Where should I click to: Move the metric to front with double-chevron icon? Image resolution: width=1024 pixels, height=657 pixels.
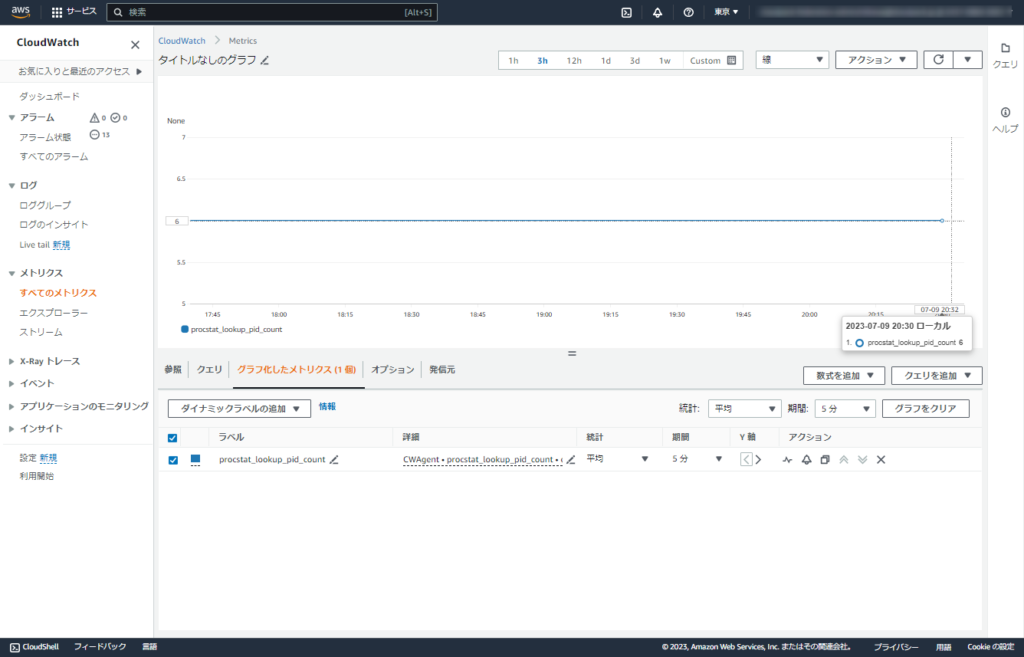(x=843, y=460)
